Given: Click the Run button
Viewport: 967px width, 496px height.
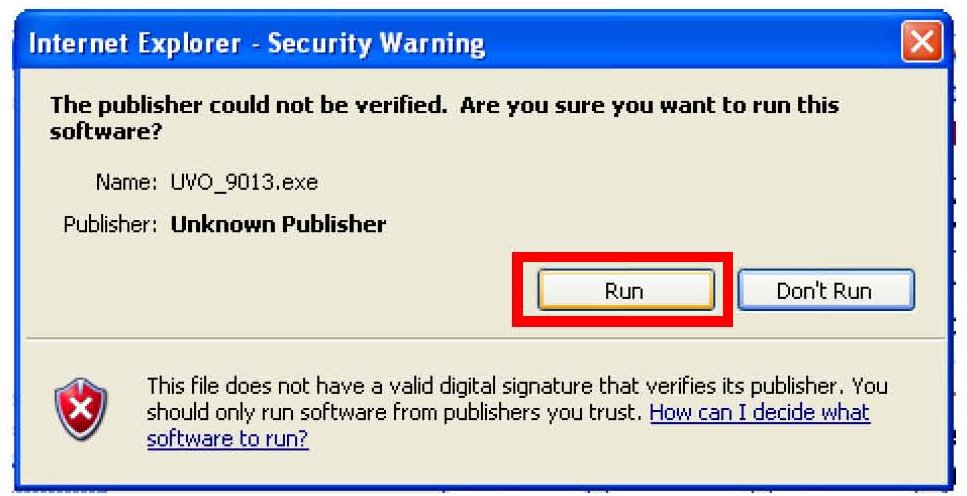Looking at the screenshot, I should point(625,290).
